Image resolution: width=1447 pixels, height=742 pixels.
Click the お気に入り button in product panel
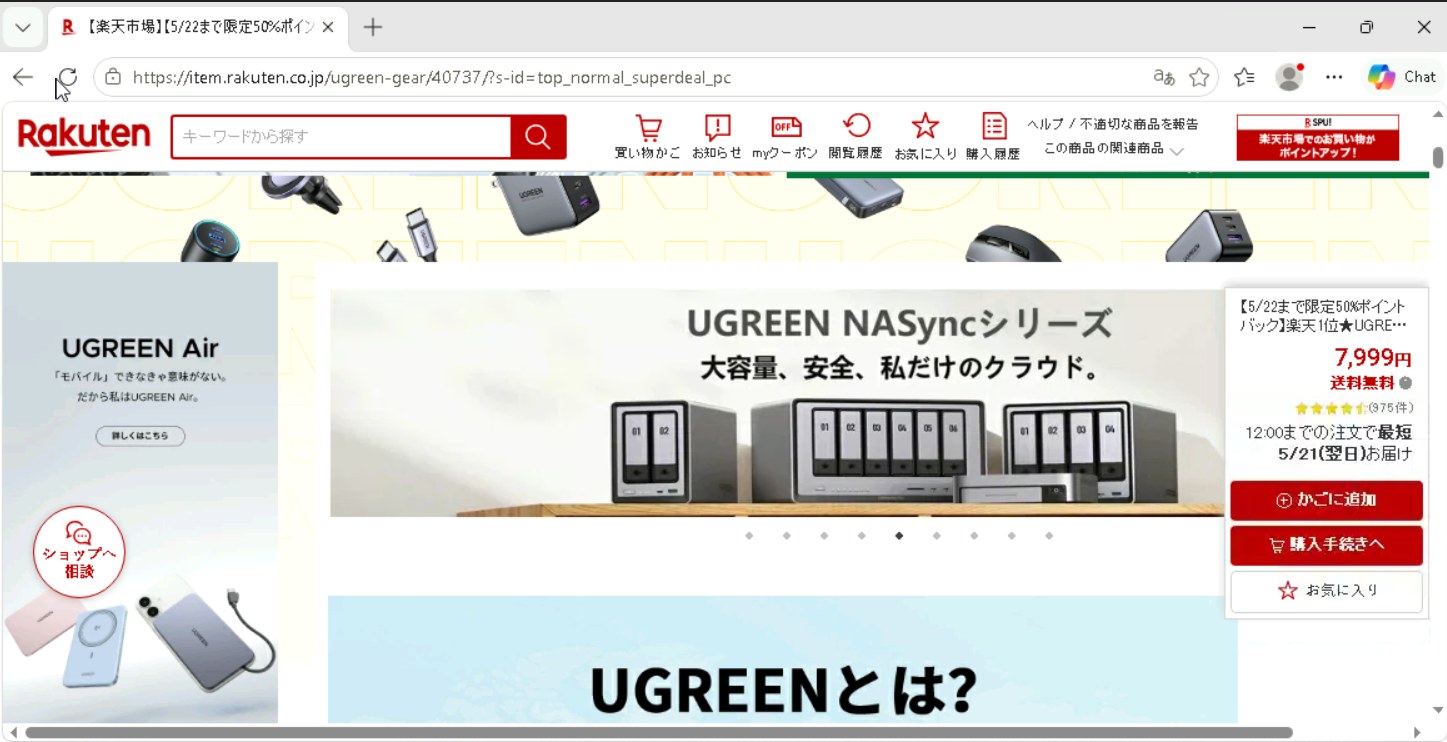(x=1326, y=591)
